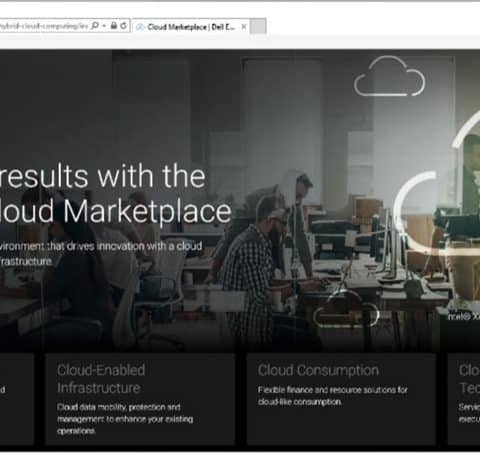Click the search magnifier in the address bar
This screenshot has height=453, width=480.
point(95,26)
